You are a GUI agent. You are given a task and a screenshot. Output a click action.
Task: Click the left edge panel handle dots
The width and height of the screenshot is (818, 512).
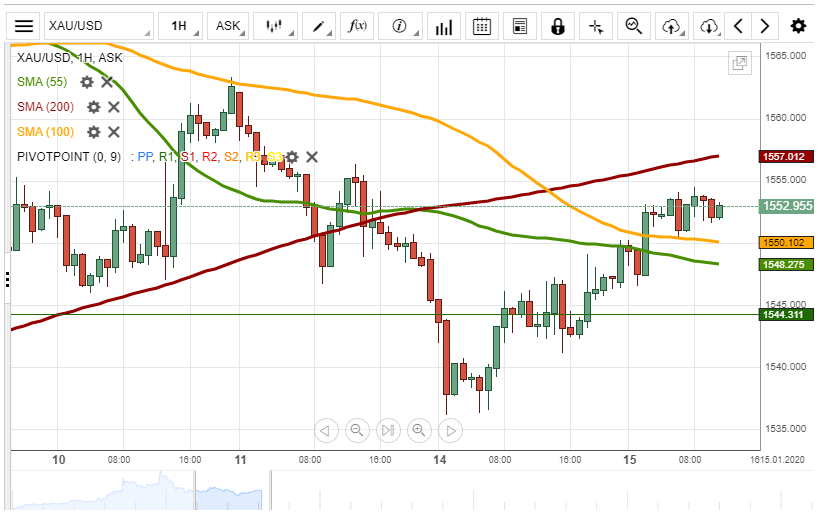7,279
